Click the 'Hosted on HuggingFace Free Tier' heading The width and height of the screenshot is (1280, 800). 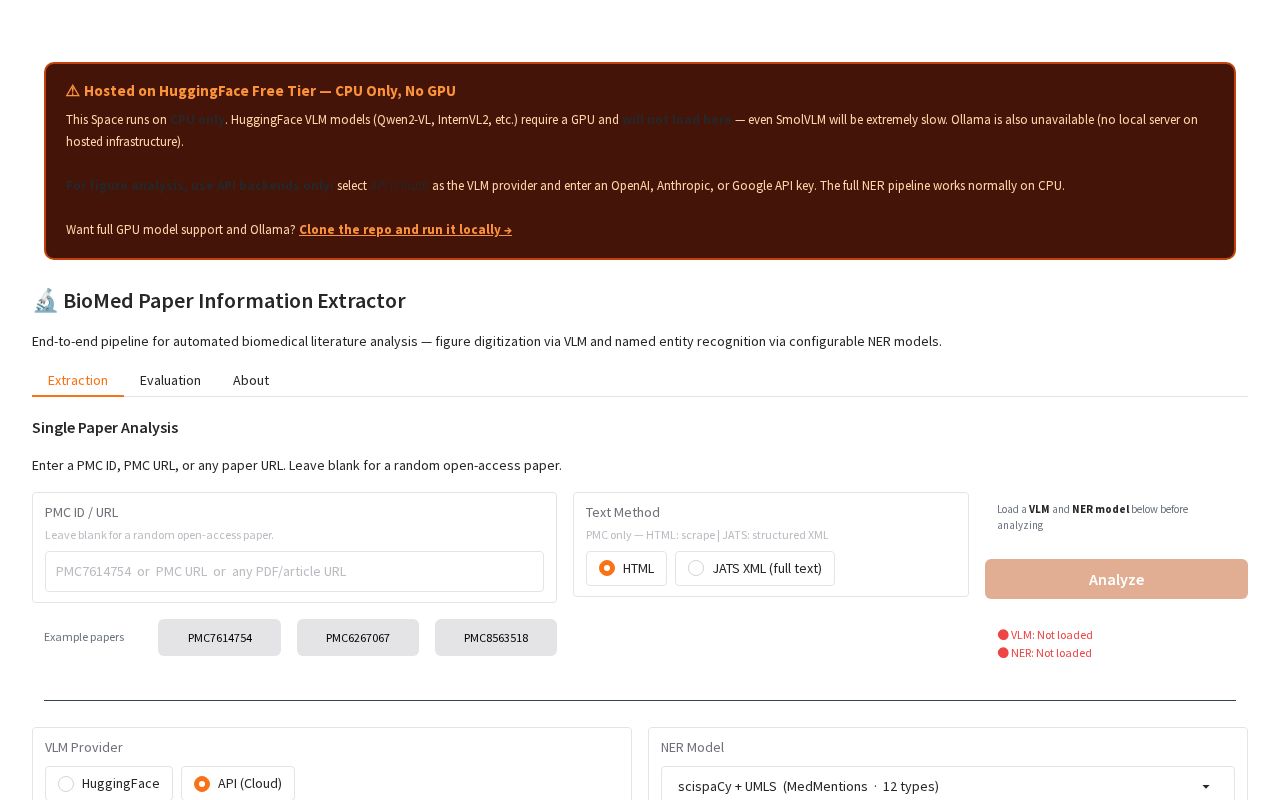[x=270, y=91]
